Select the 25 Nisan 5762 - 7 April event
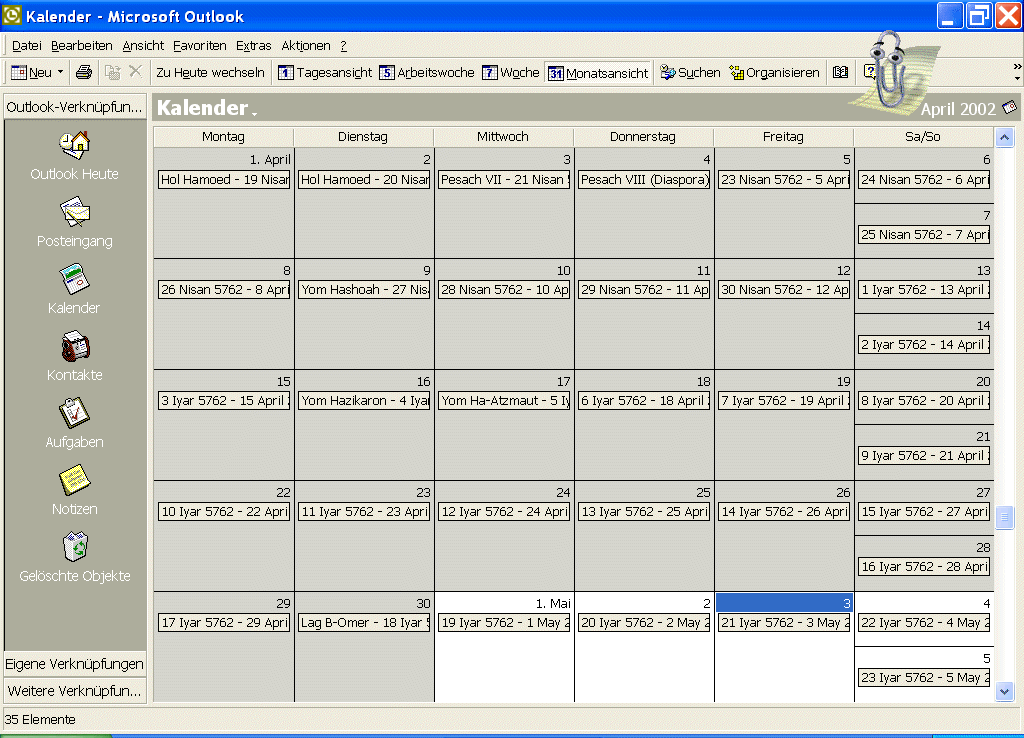The height and width of the screenshot is (738, 1024). (x=924, y=234)
